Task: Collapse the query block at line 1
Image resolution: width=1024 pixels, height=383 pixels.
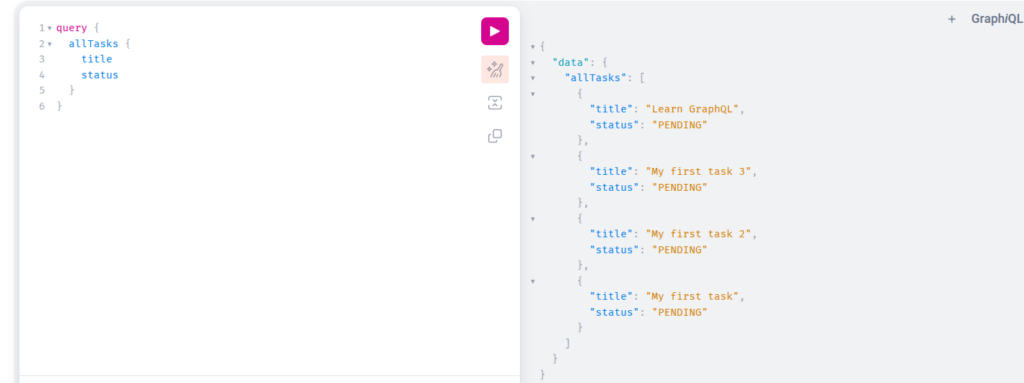Action: pos(50,28)
